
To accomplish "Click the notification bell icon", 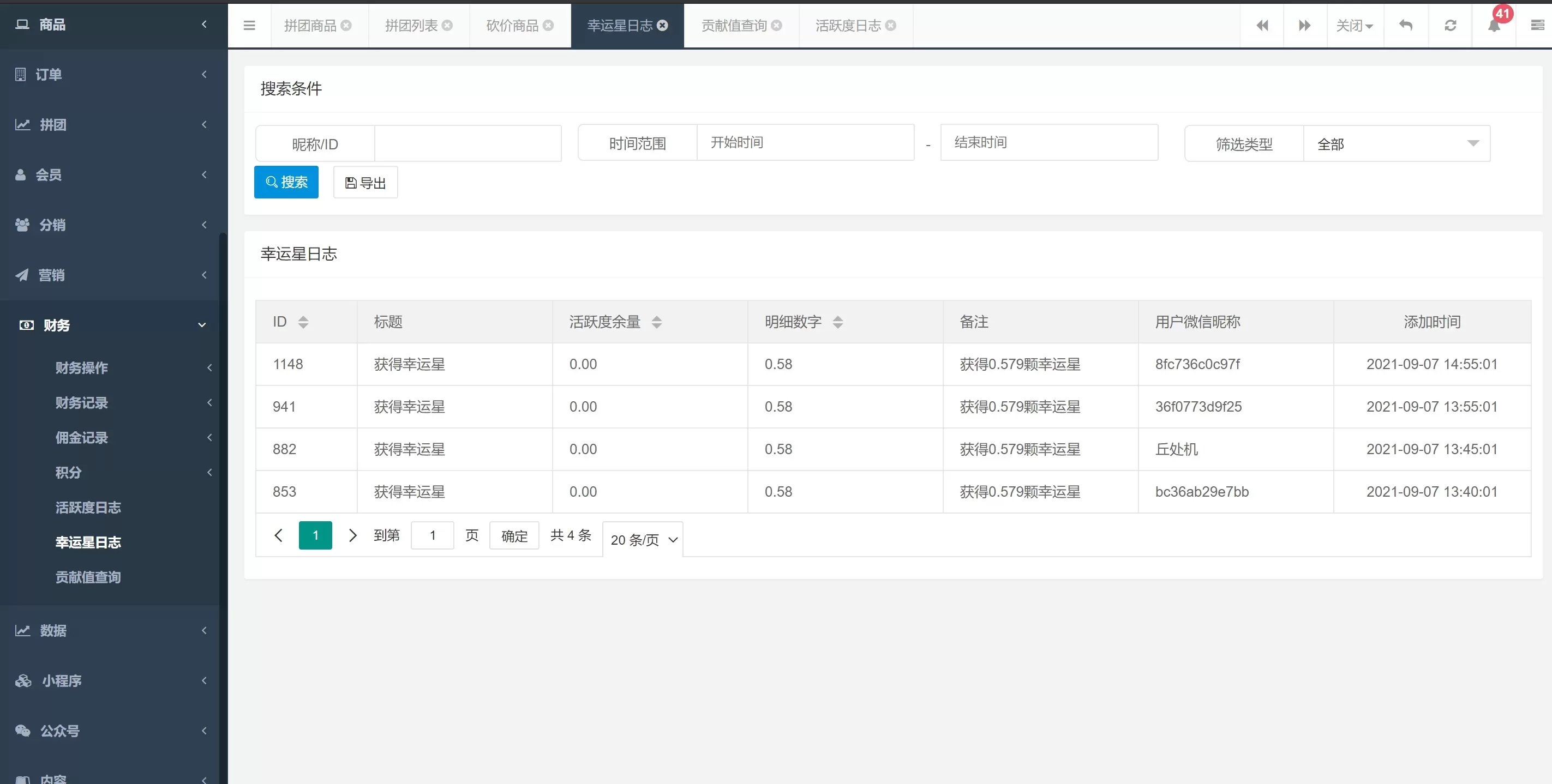I will [x=1494, y=25].
